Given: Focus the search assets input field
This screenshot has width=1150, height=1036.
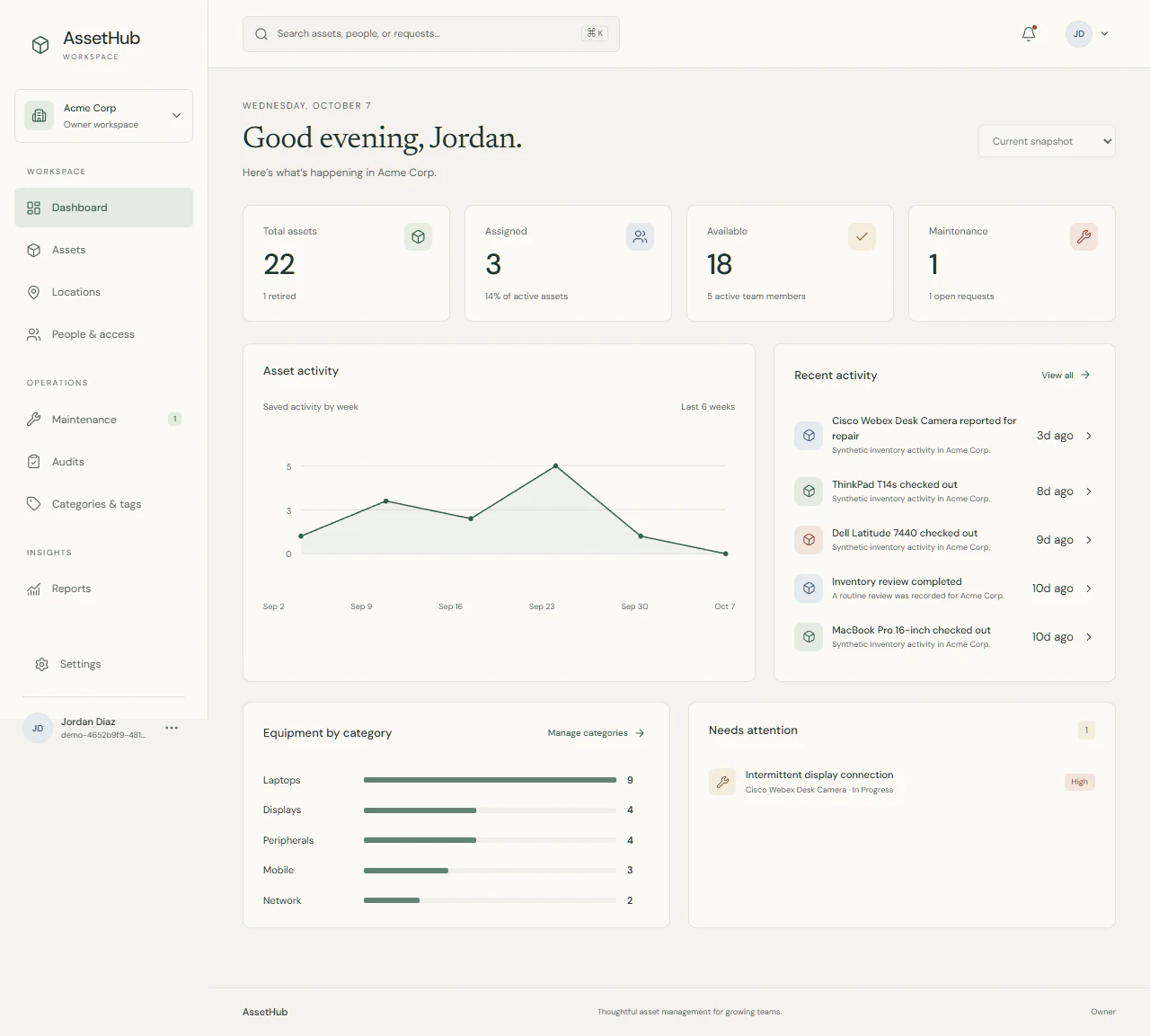Looking at the screenshot, I should 431,34.
